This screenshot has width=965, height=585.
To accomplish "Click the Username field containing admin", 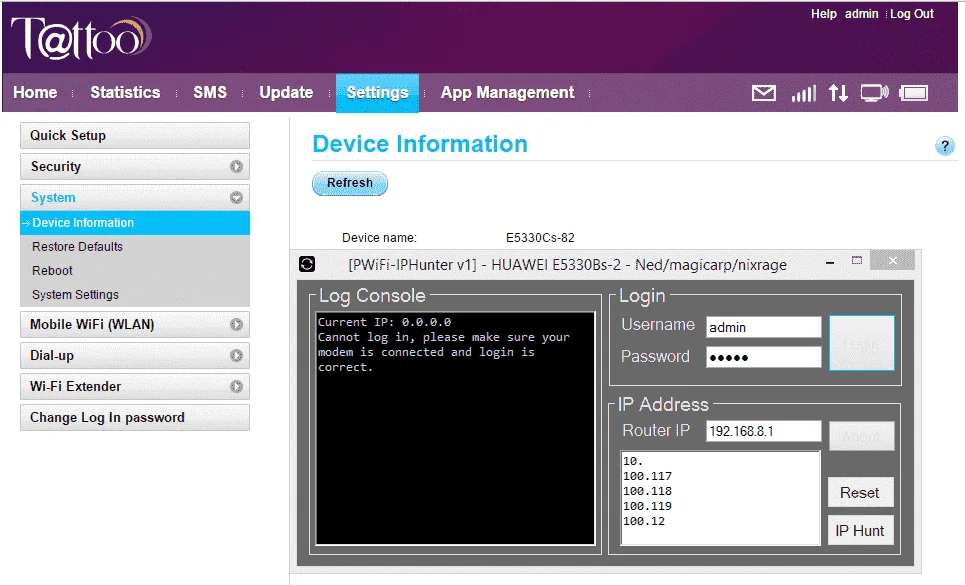I will point(764,327).
